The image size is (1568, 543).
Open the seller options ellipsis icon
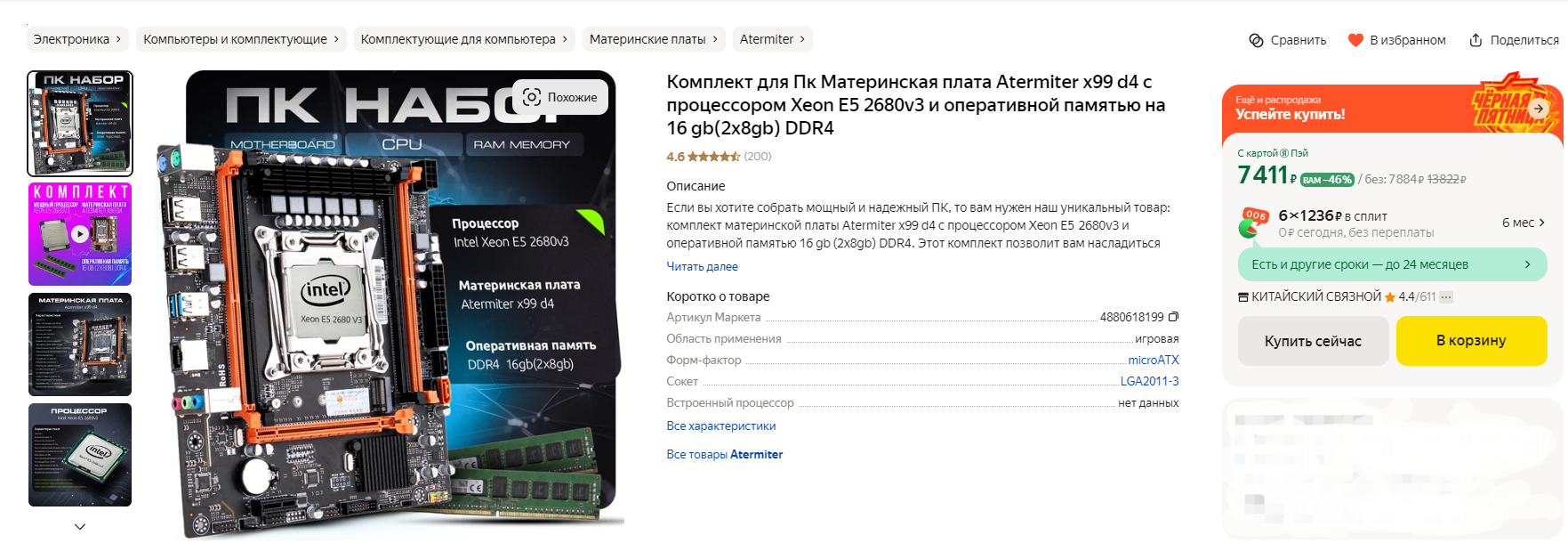tap(1446, 297)
